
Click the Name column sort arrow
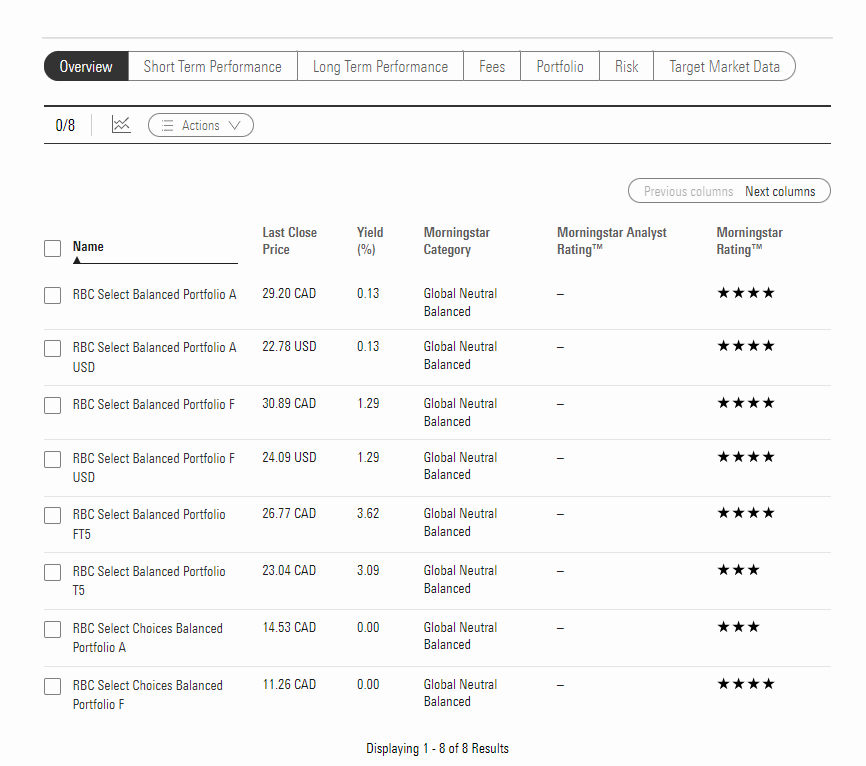[77, 260]
